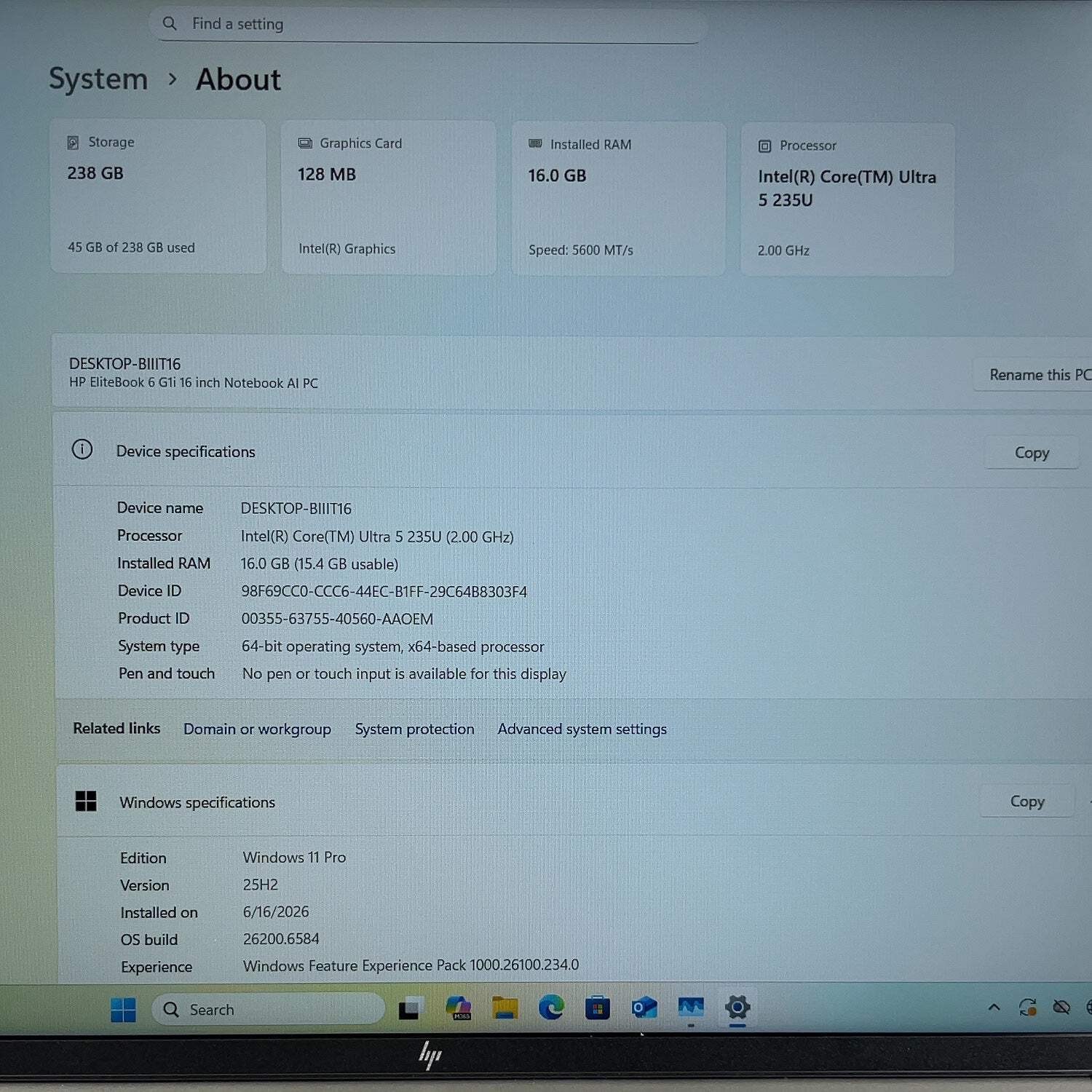1092x1092 pixels.
Task: Click the HP EliteBook 6 G1i model text
Action: pyautogui.click(x=194, y=383)
